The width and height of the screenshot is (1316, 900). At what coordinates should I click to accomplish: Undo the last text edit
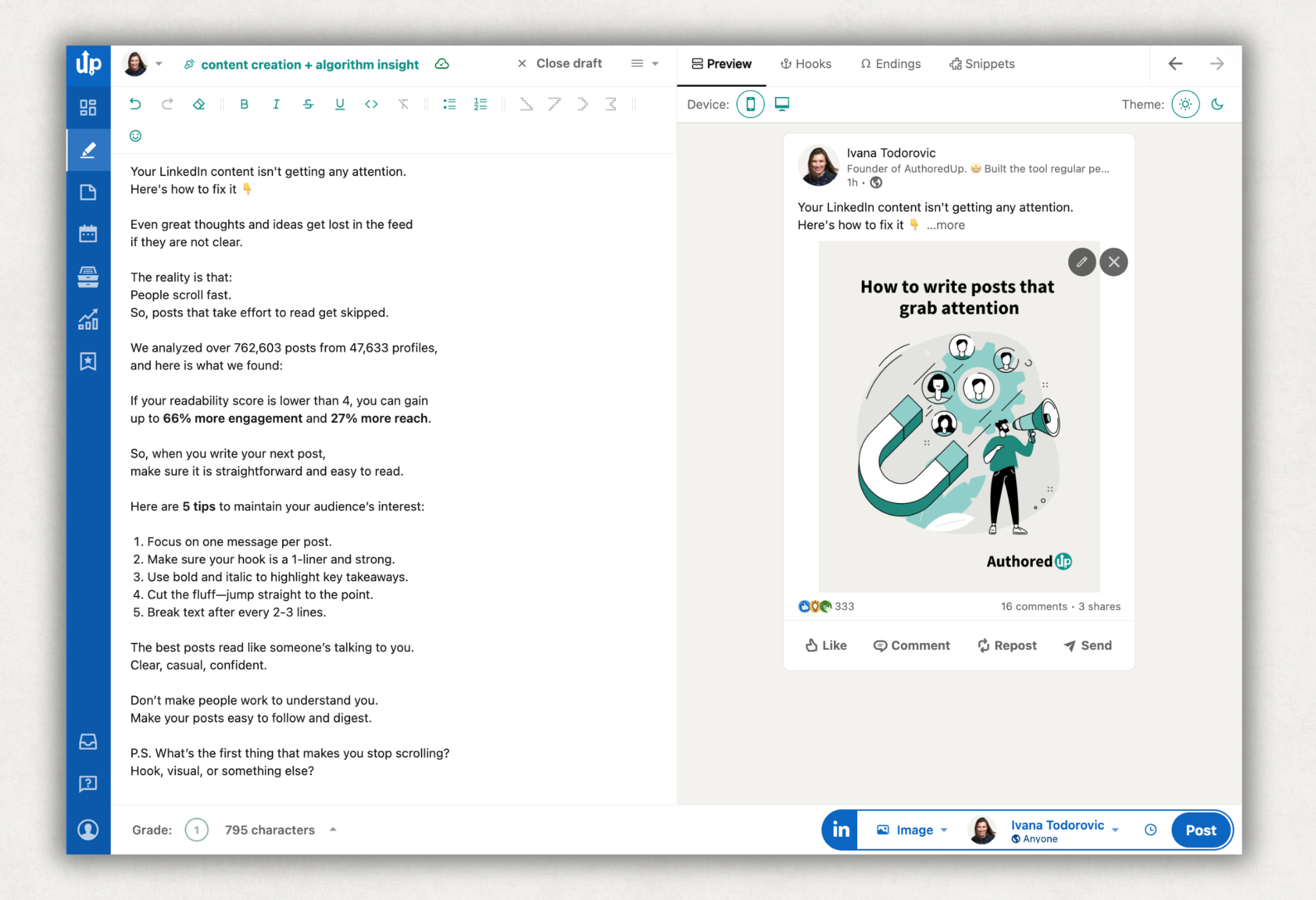135,104
